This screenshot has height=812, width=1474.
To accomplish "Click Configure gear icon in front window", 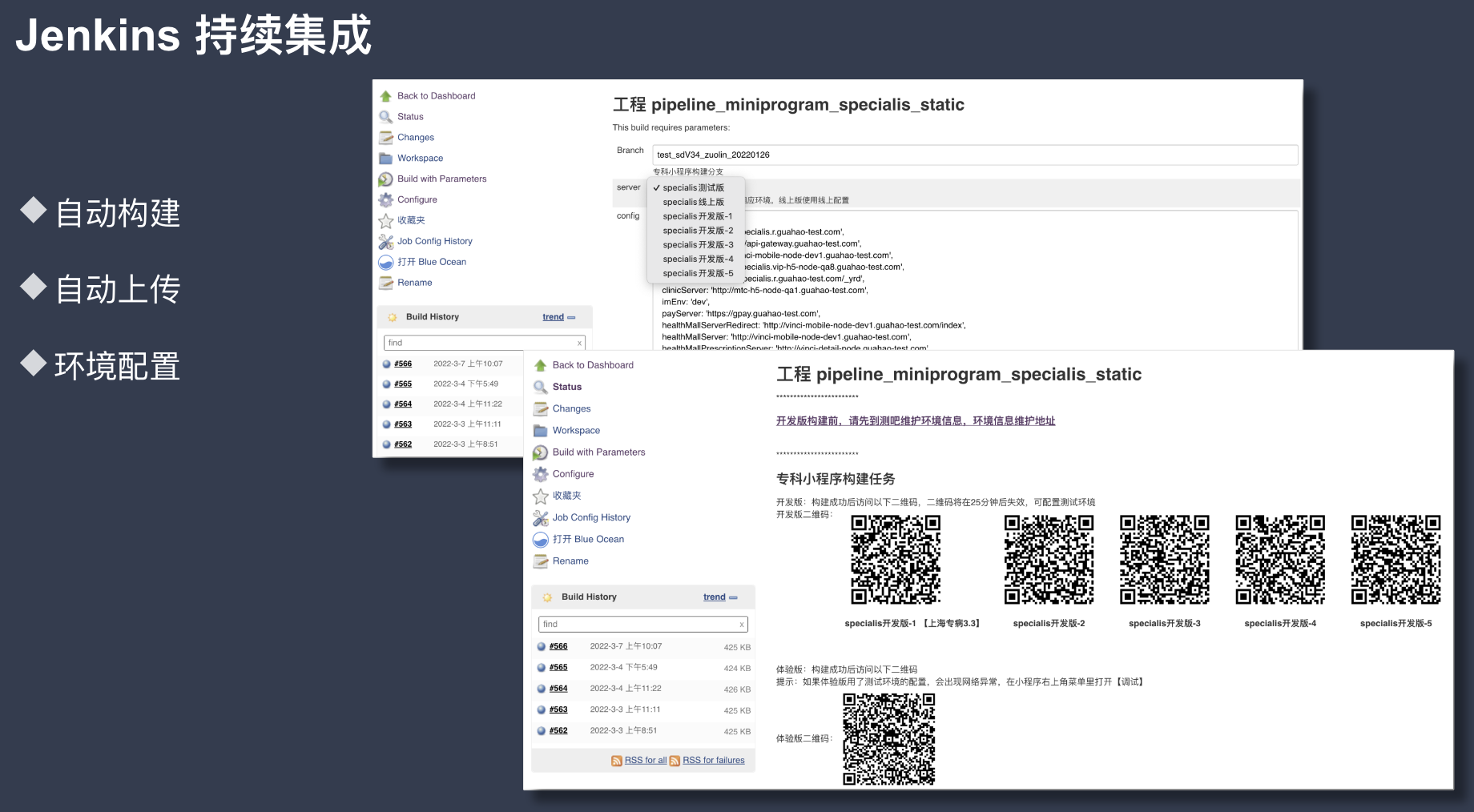I will pos(541,474).
